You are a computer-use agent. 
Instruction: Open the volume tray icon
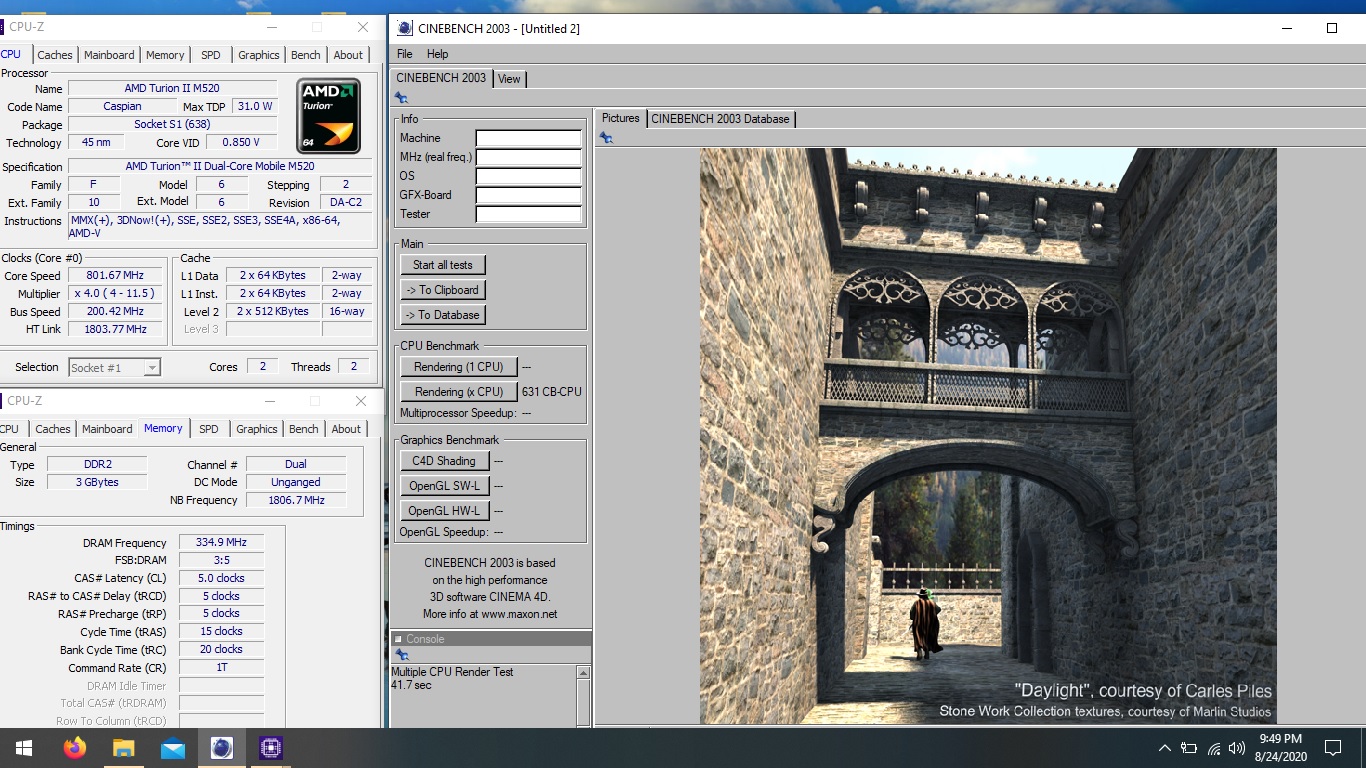(1238, 748)
